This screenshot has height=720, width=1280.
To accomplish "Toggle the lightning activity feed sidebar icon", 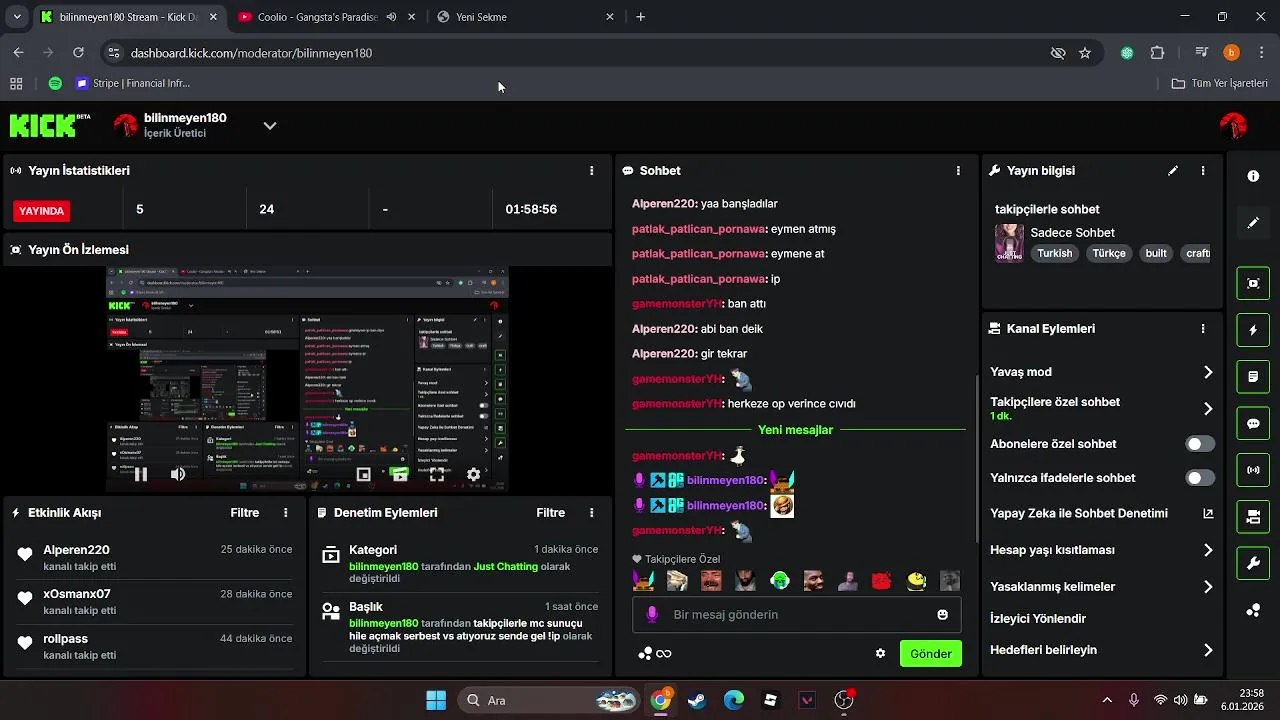I will point(1253,330).
